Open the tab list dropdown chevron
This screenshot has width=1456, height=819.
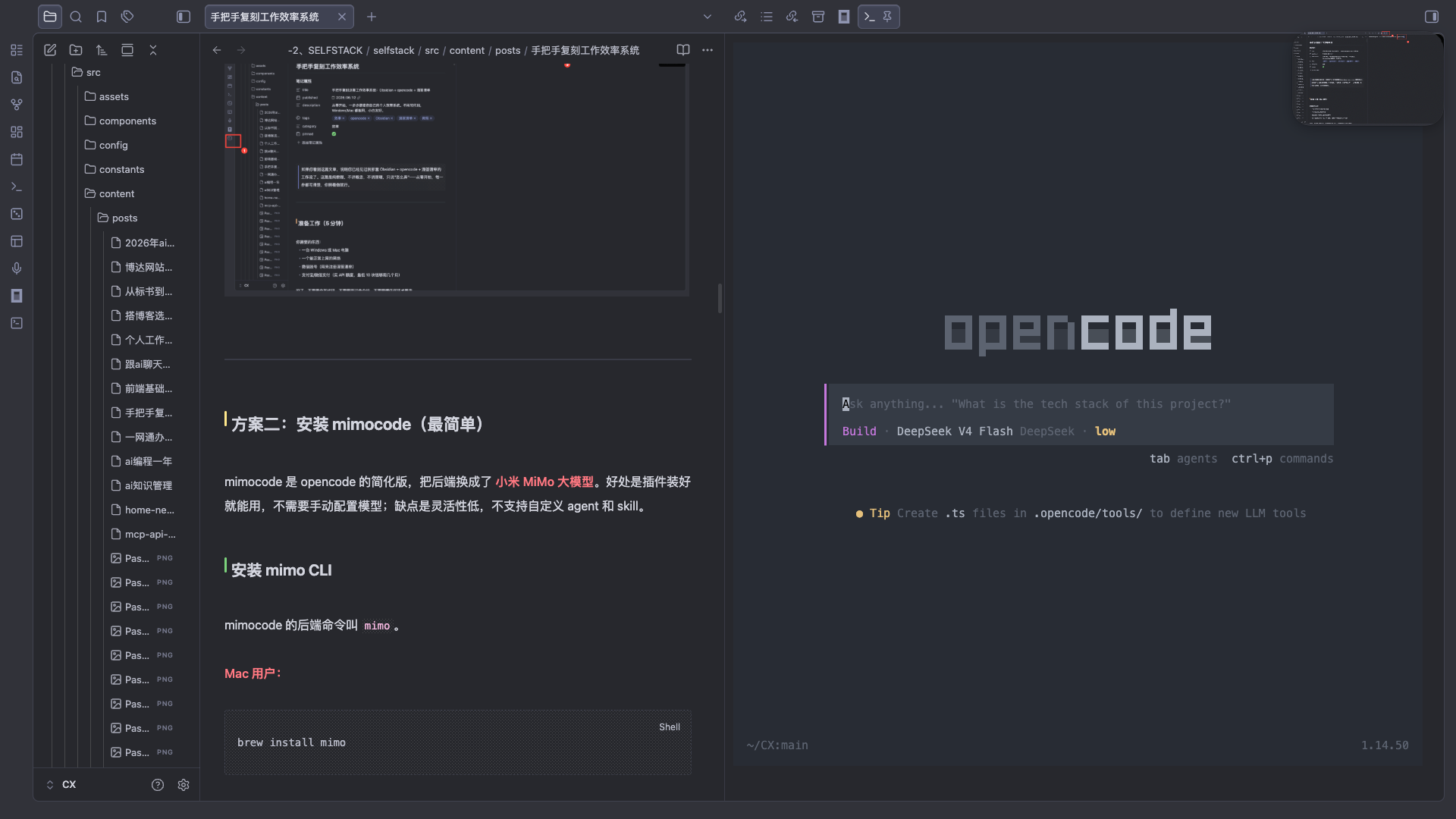(708, 17)
